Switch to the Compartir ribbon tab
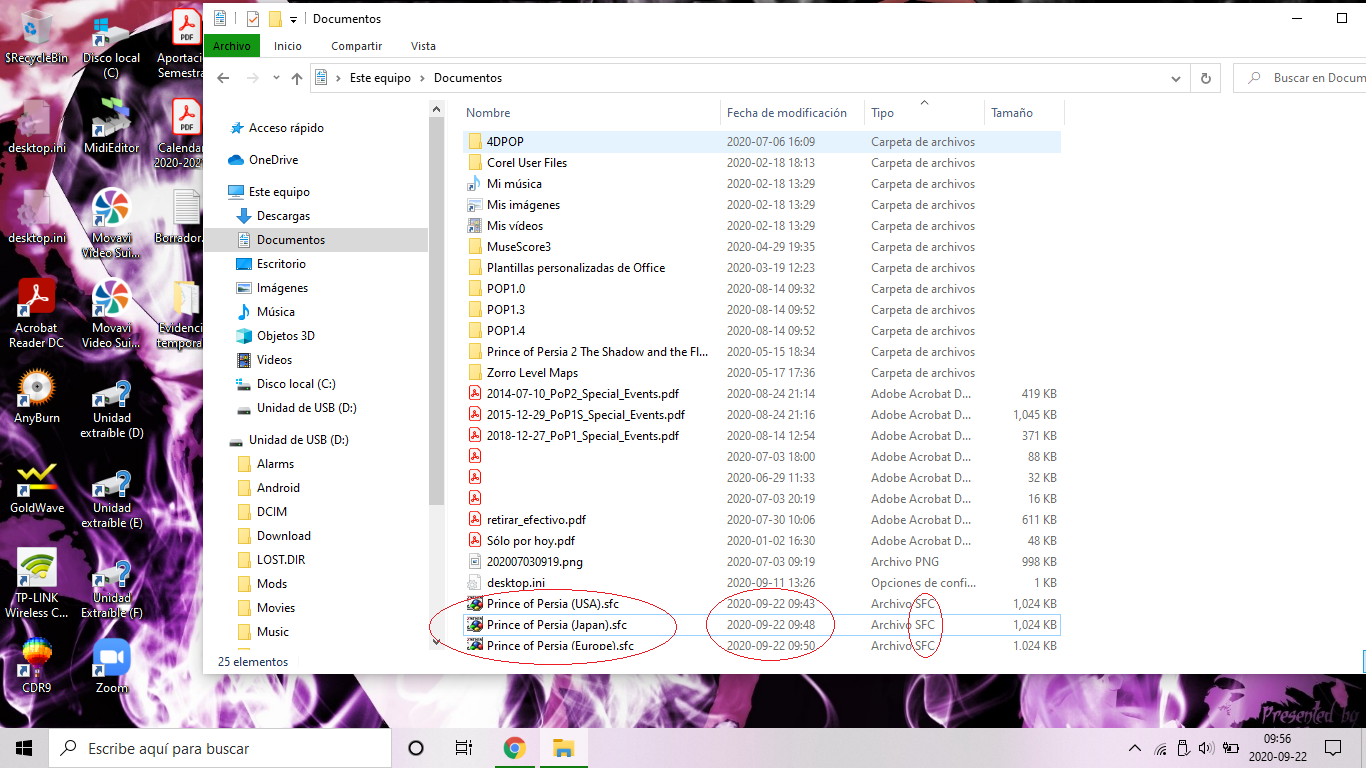This screenshot has height=768, width=1366. coord(357,46)
